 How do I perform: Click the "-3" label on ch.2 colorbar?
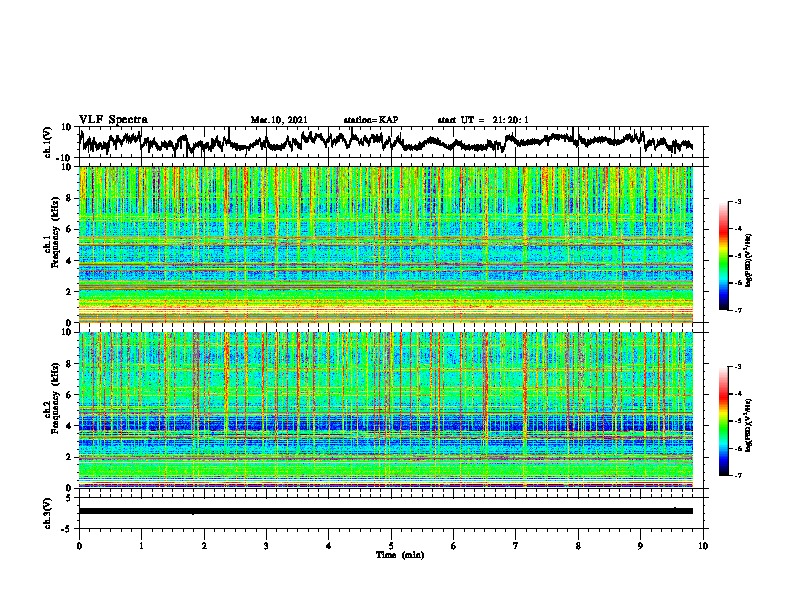coord(738,367)
